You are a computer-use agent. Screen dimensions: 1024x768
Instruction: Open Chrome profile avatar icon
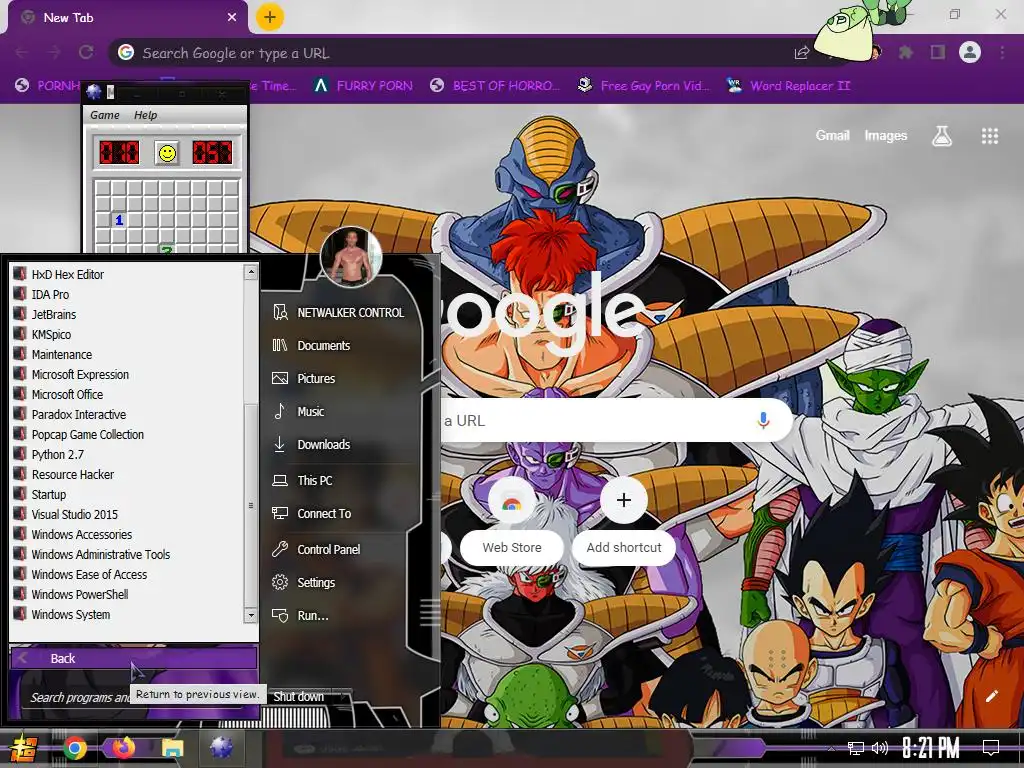click(970, 52)
